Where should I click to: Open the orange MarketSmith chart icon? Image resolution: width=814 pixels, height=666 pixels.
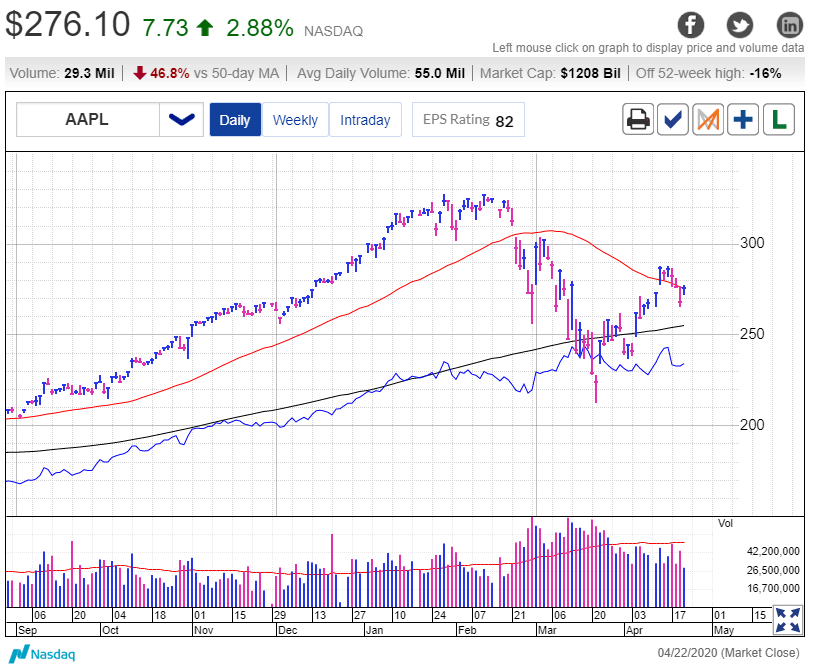pyautogui.click(x=708, y=119)
